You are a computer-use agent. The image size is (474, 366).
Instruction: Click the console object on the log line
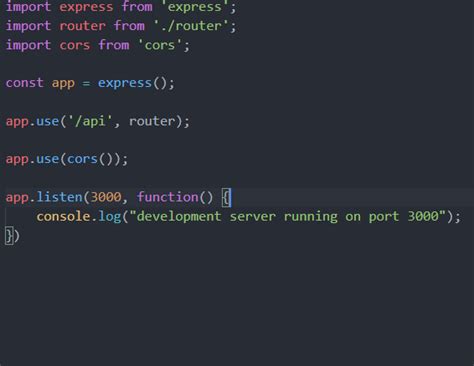click(x=63, y=217)
